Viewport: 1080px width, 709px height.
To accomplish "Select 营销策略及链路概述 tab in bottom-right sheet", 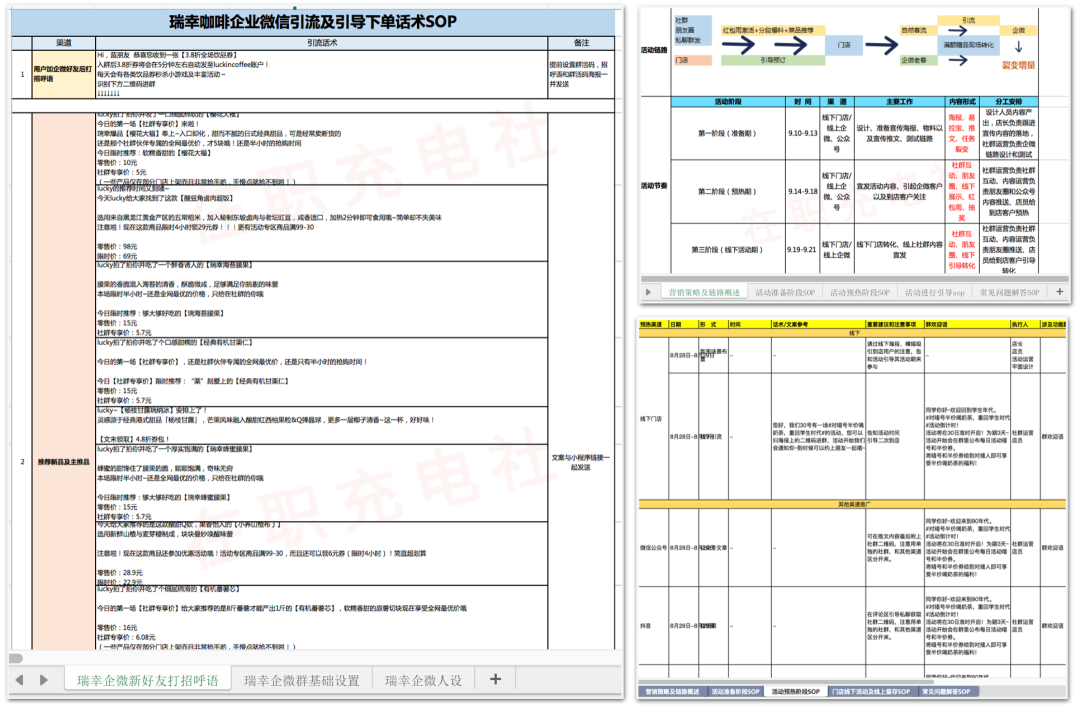I will [x=672, y=692].
